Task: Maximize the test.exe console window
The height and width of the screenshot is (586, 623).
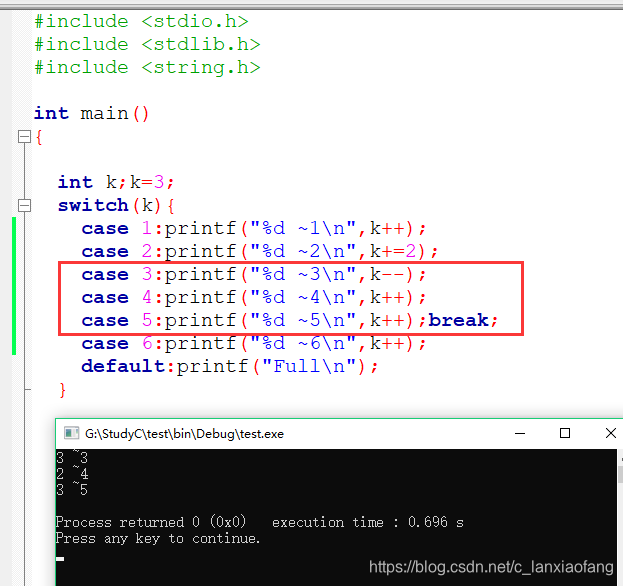Action: pos(565,433)
